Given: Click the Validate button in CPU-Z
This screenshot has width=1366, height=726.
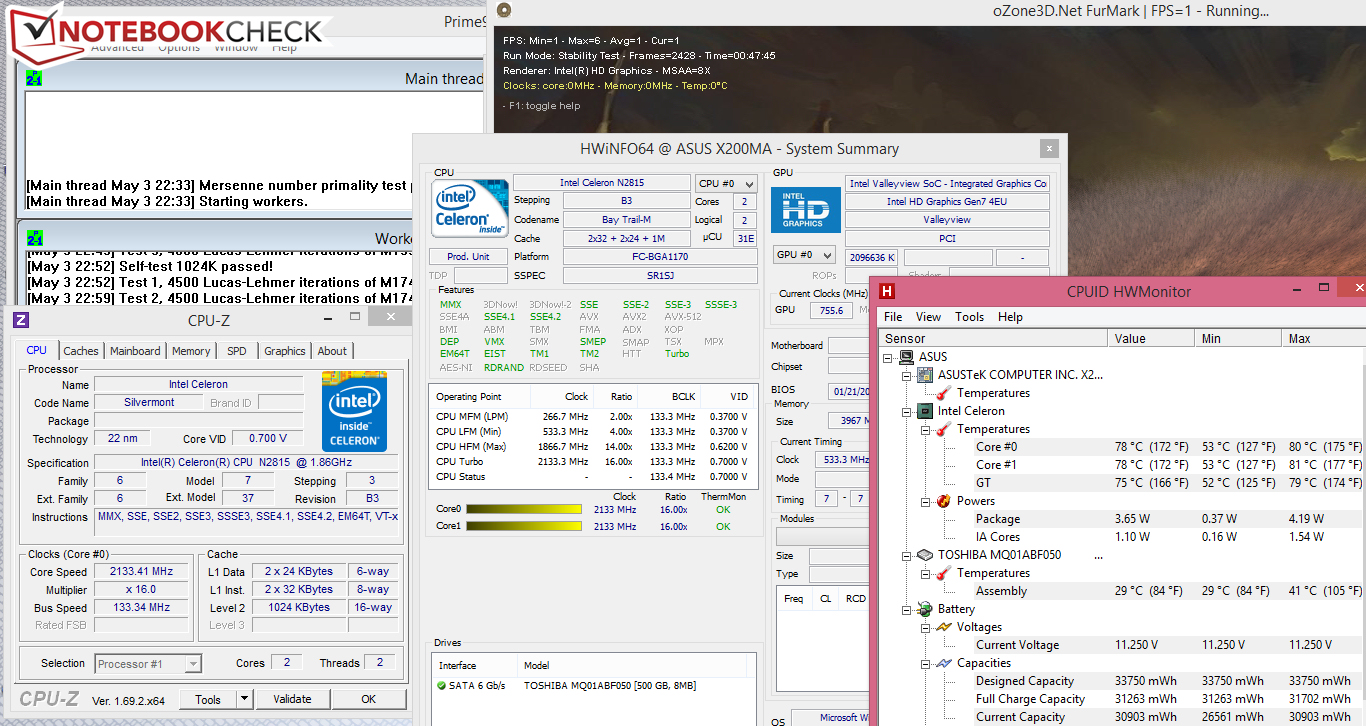Looking at the screenshot, I should (x=292, y=699).
